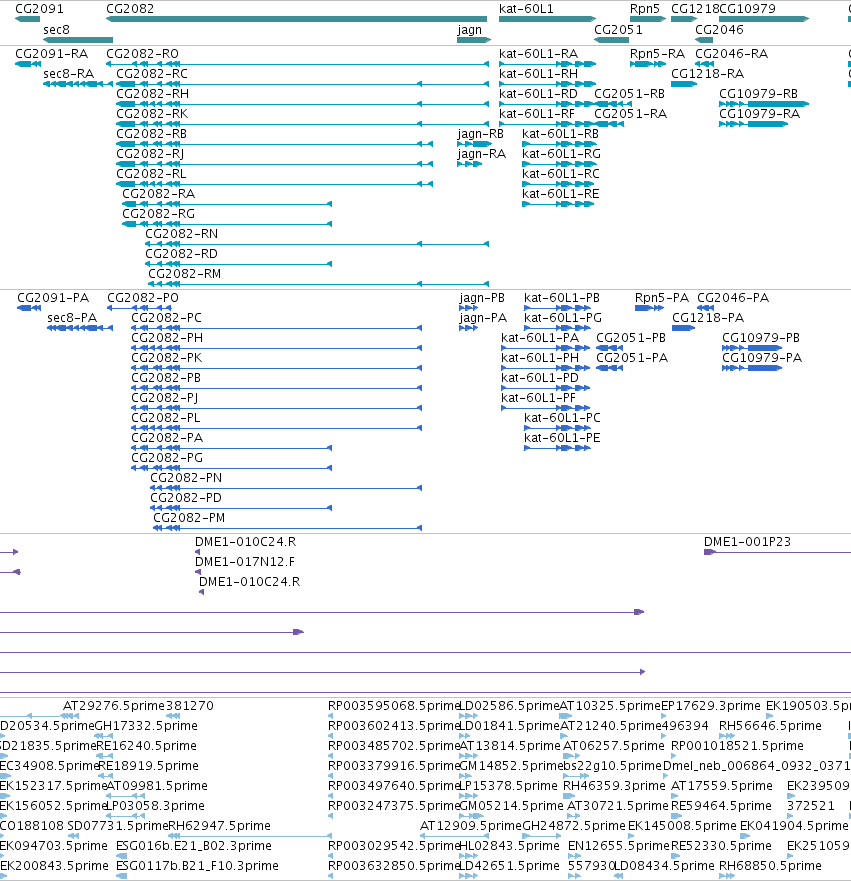
Task: Click protein CG2082-PM label
Action: pos(189,518)
